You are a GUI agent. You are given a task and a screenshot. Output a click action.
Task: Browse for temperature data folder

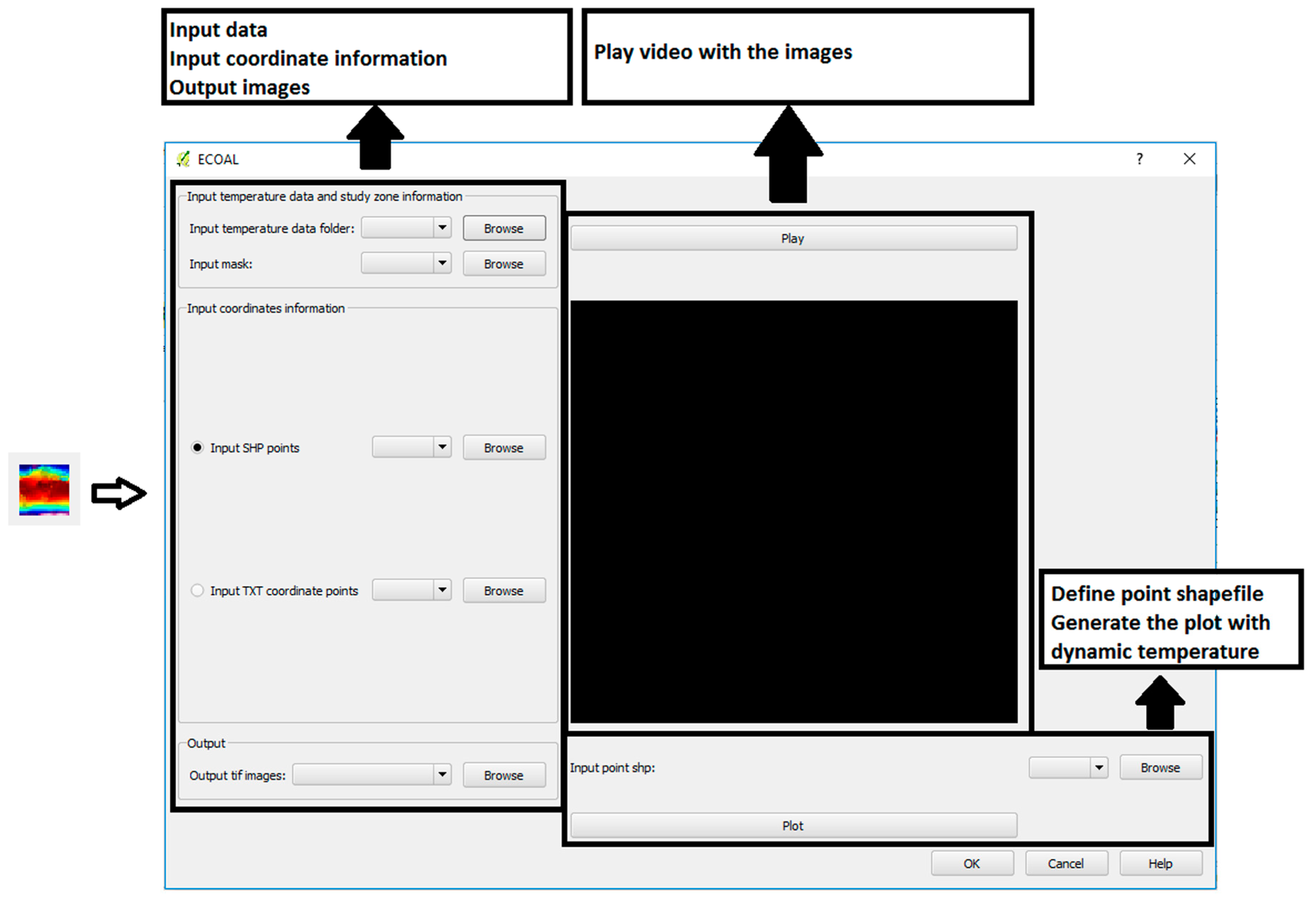pyautogui.click(x=504, y=228)
